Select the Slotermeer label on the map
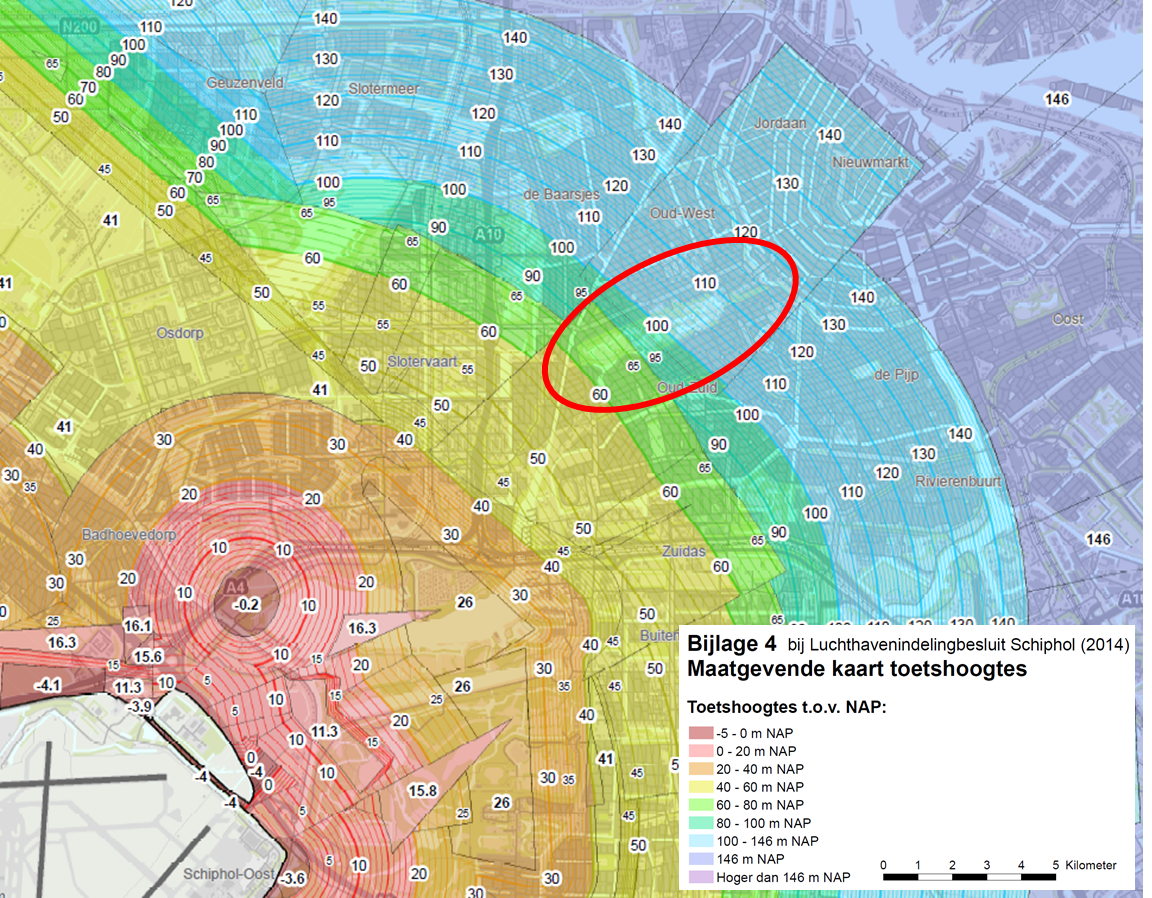This screenshot has width=1152, height=898. (384, 89)
